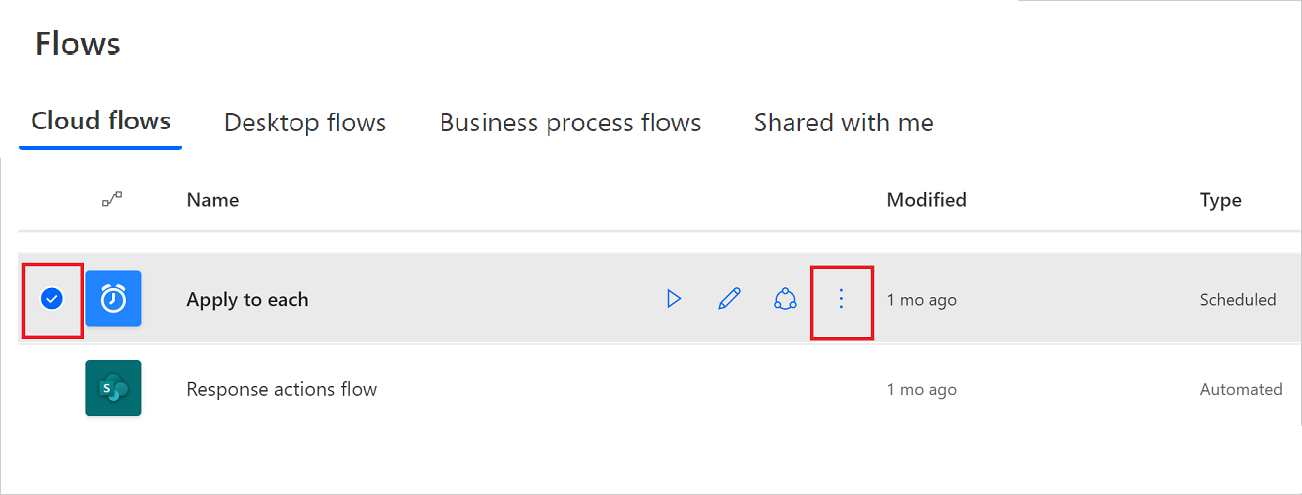Click the Scheduled type label
Viewport: 1302px width, 495px height.
pyautogui.click(x=1238, y=299)
